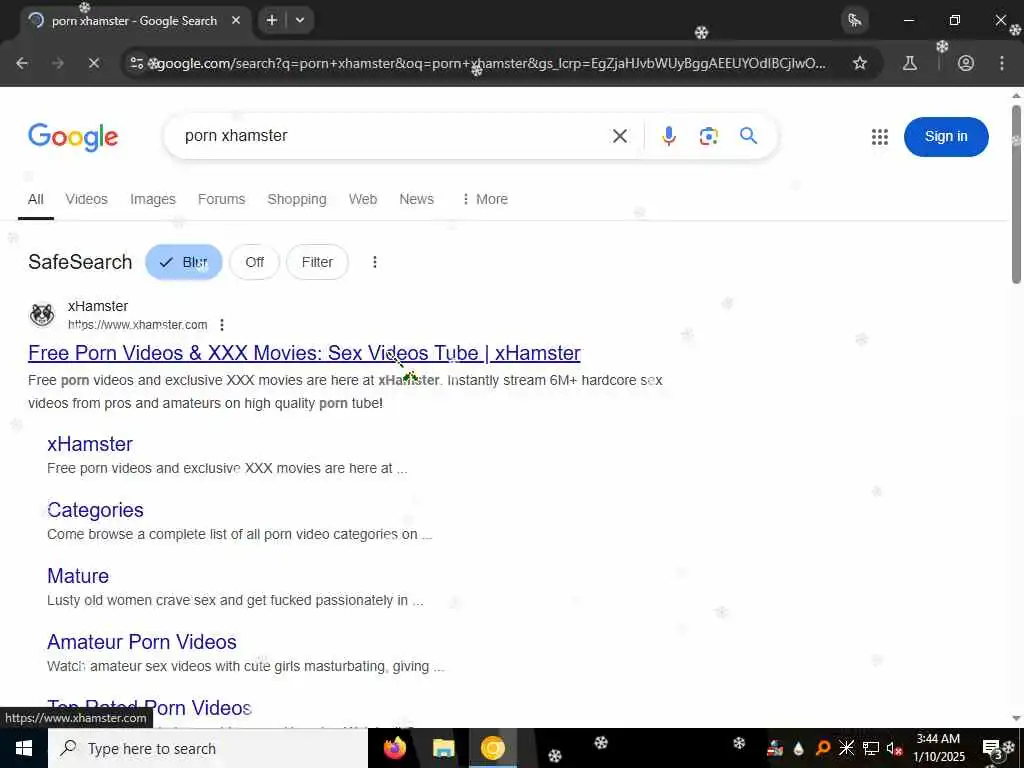Go back with the browser back arrow
The height and width of the screenshot is (768, 1024).
(22, 63)
